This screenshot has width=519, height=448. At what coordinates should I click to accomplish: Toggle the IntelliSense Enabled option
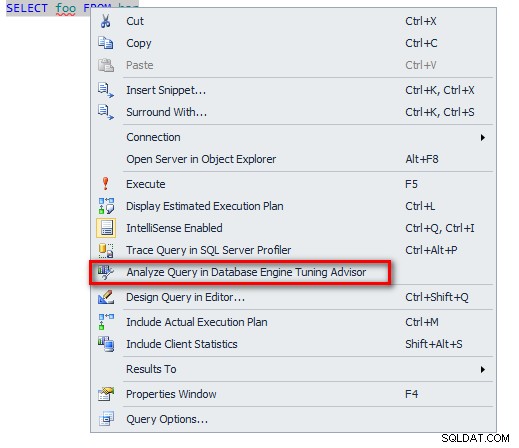coord(292,228)
